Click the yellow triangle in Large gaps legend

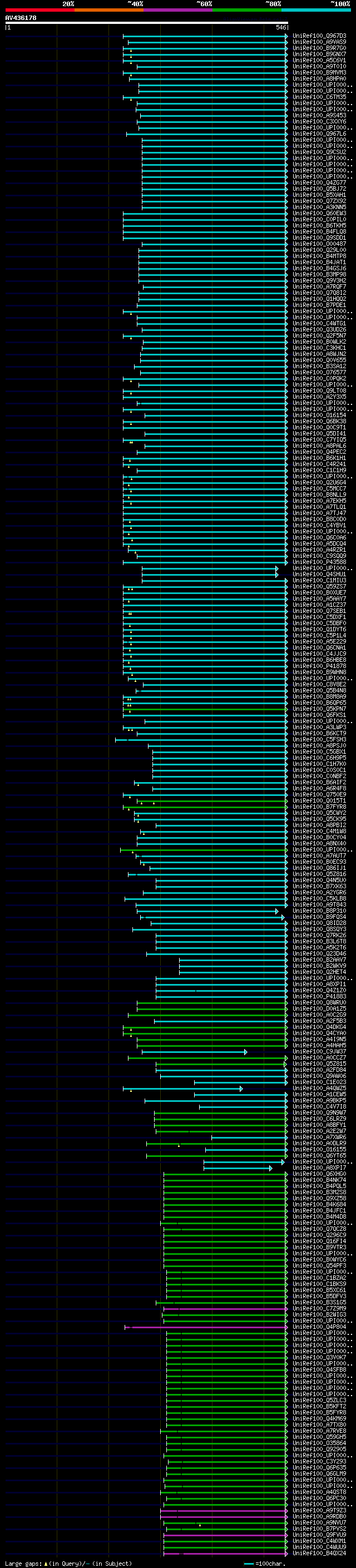[46, 1564]
